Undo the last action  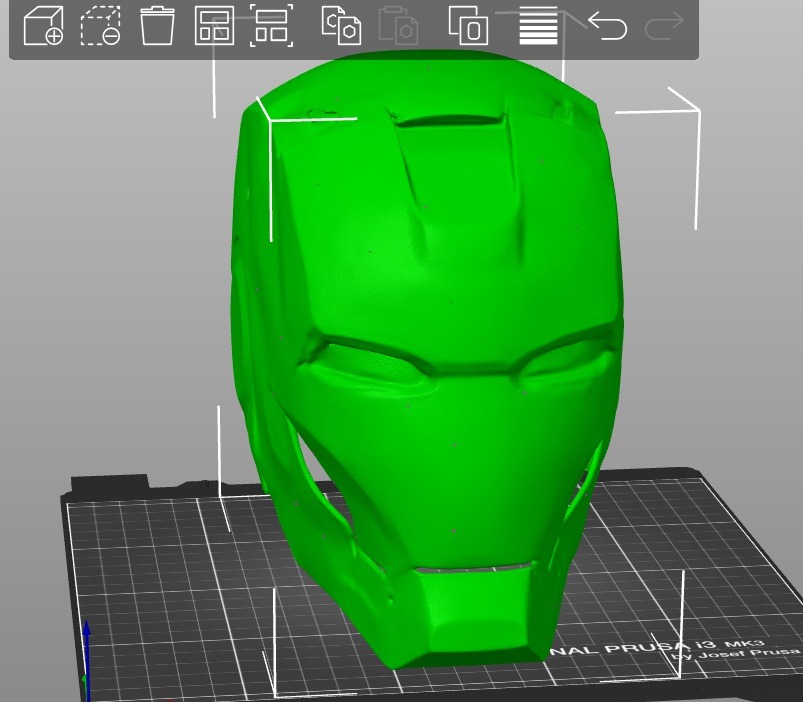click(x=607, y=26)
